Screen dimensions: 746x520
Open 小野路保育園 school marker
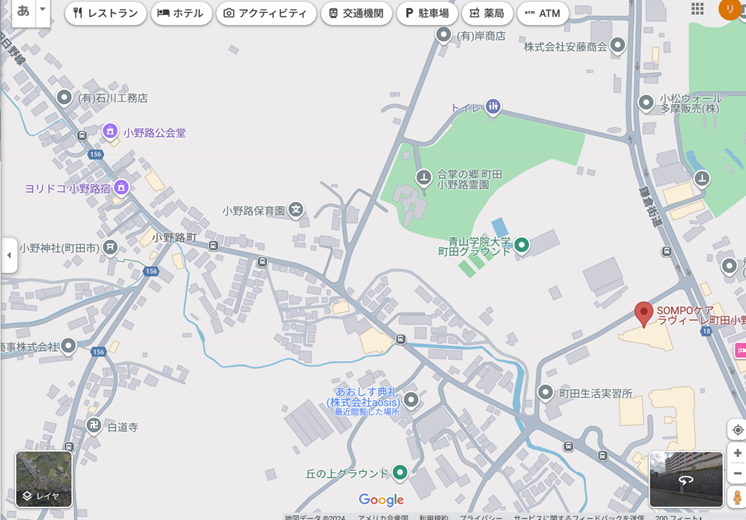296,209
